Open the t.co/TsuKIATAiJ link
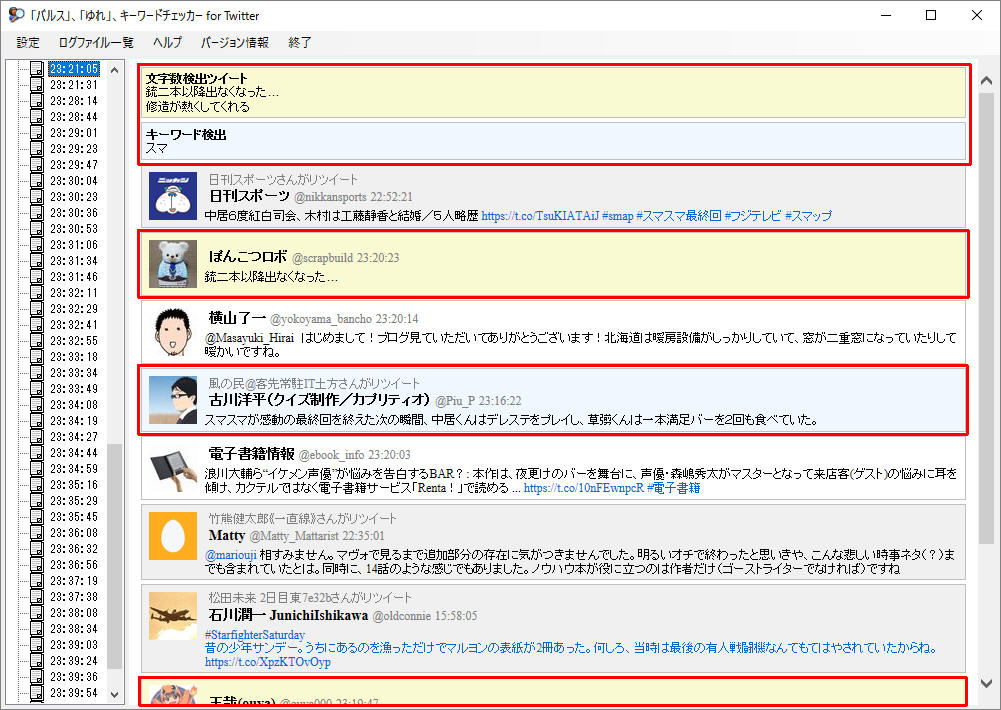Screen dimensions: 1001x710 (540, 216)
